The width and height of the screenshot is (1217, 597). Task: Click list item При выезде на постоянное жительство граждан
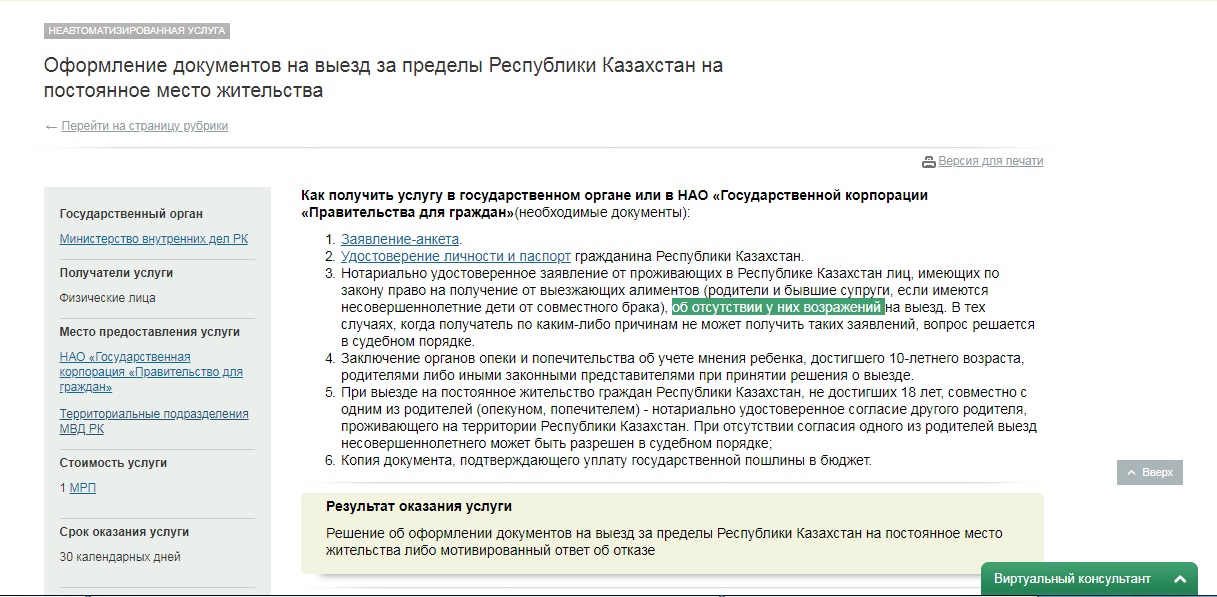click(x=689, y=418)
